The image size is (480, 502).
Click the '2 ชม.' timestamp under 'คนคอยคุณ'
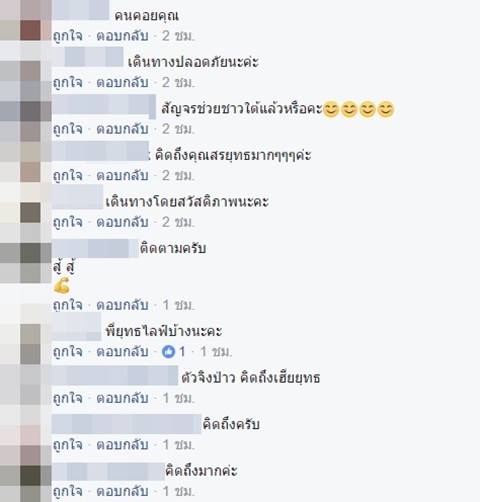[x=178, y=36]
